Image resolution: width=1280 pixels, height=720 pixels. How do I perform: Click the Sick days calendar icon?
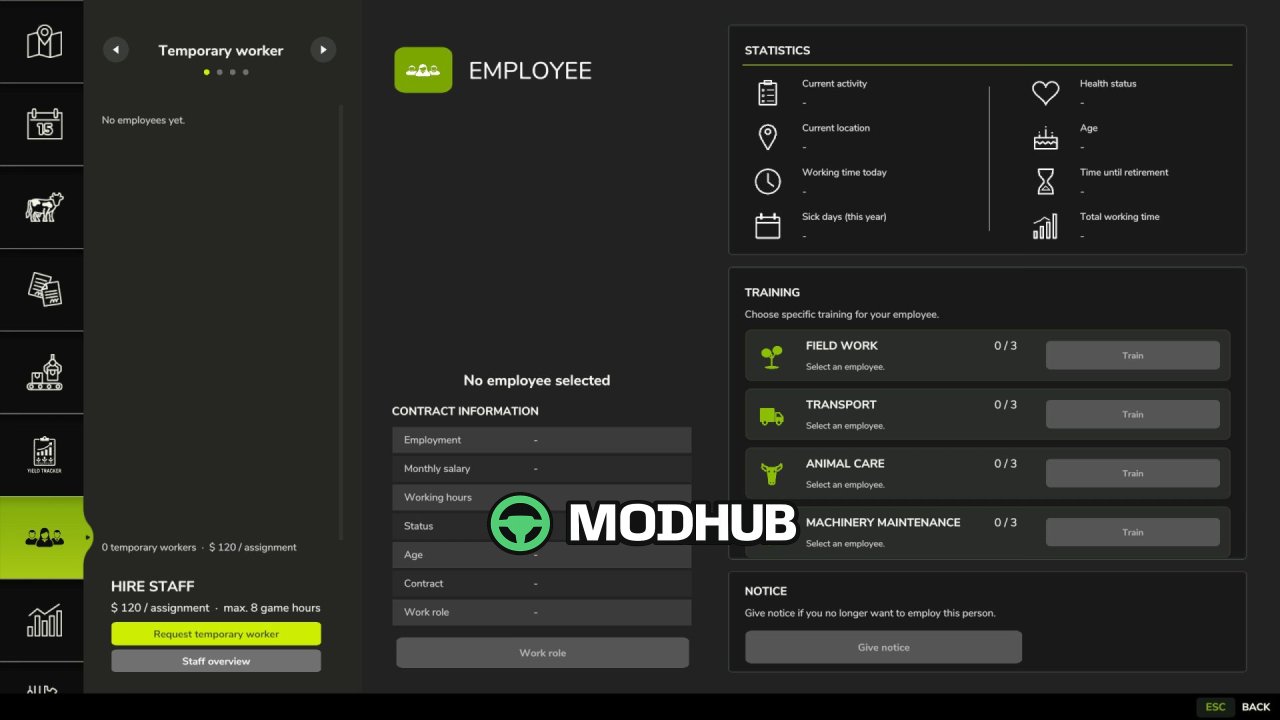(767, 226)
